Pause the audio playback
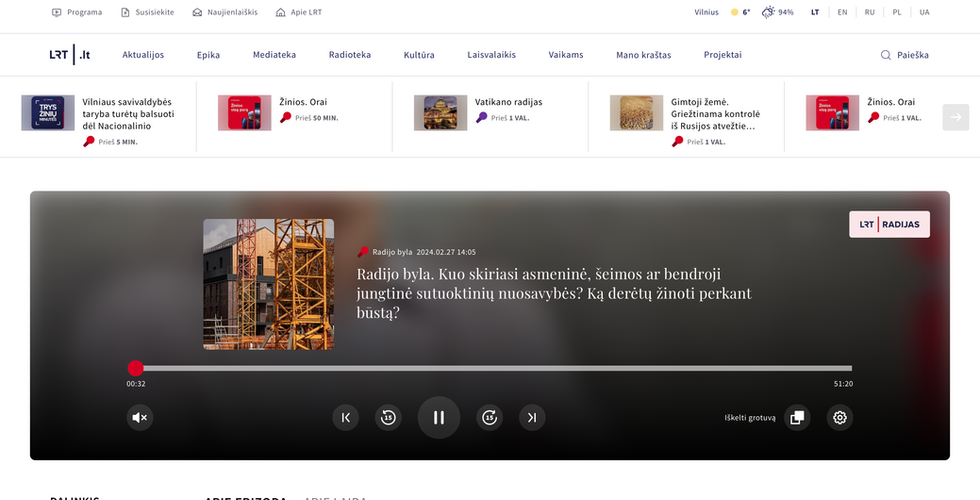 tap(439, 418)
